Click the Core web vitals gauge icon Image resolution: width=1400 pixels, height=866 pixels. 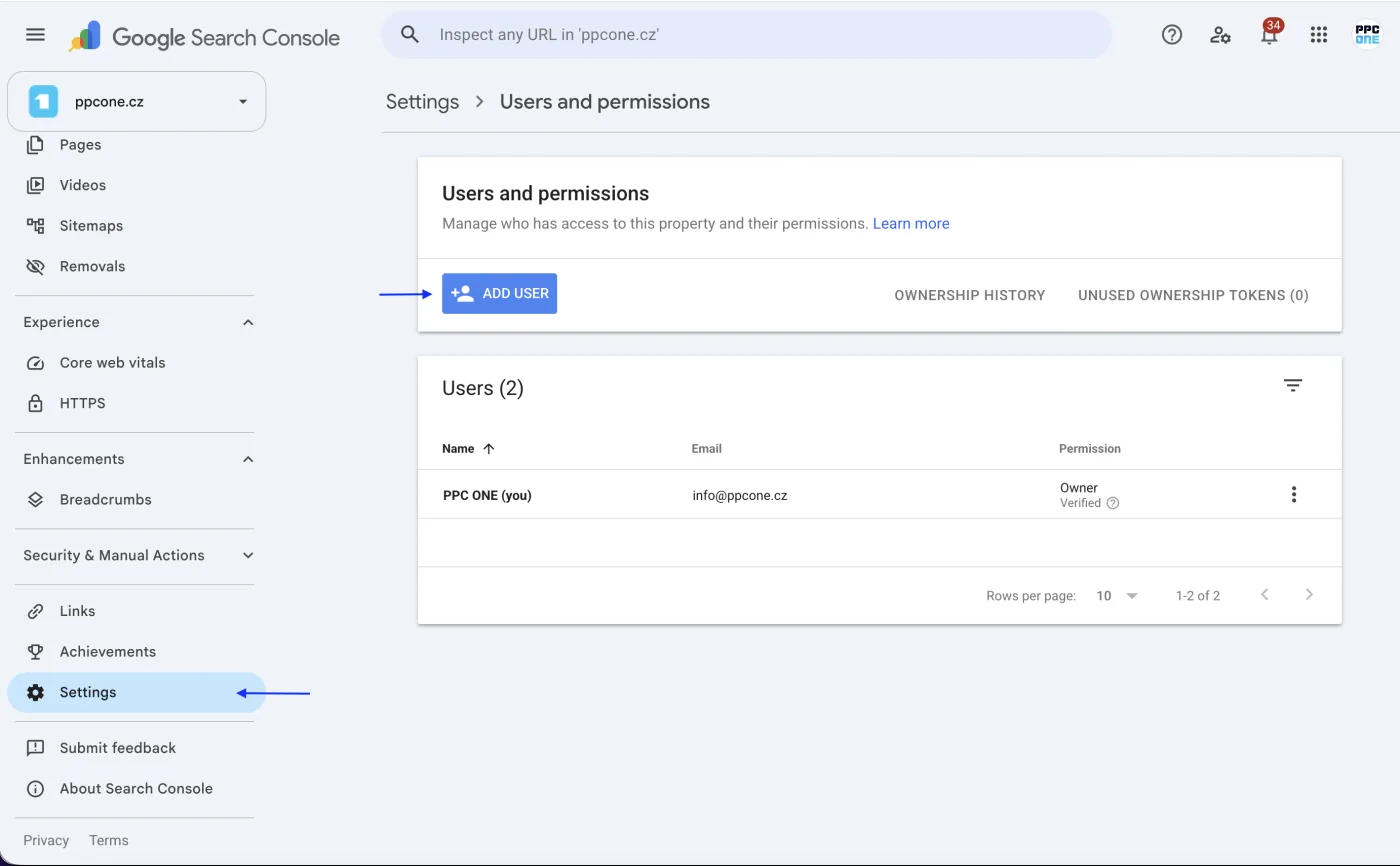coord(35,363)
